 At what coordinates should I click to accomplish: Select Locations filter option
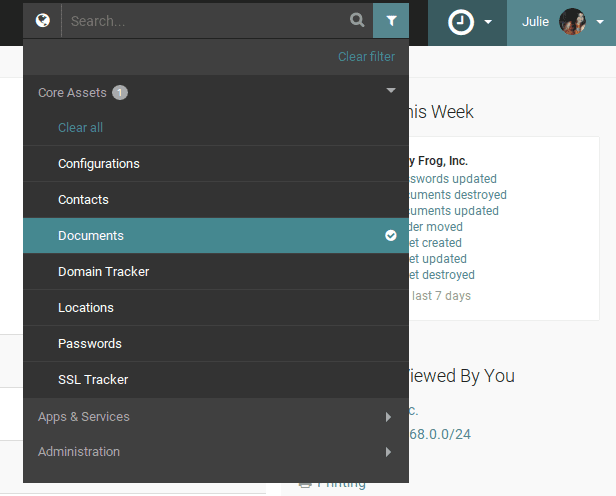86,308
